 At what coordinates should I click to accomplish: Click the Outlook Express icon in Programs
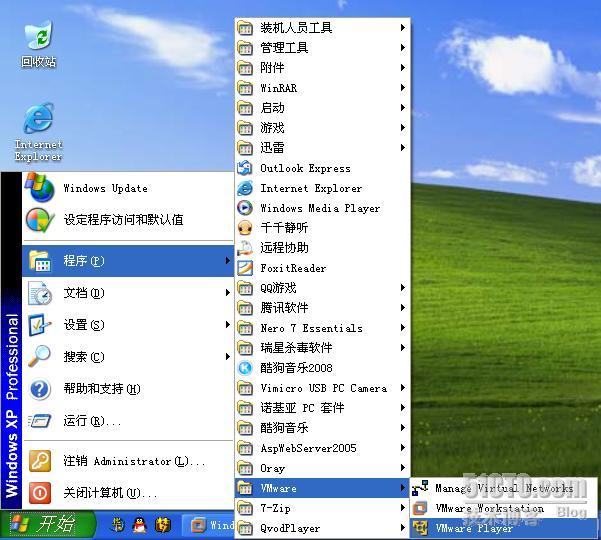pyautogui.click(x=245, y=168)
